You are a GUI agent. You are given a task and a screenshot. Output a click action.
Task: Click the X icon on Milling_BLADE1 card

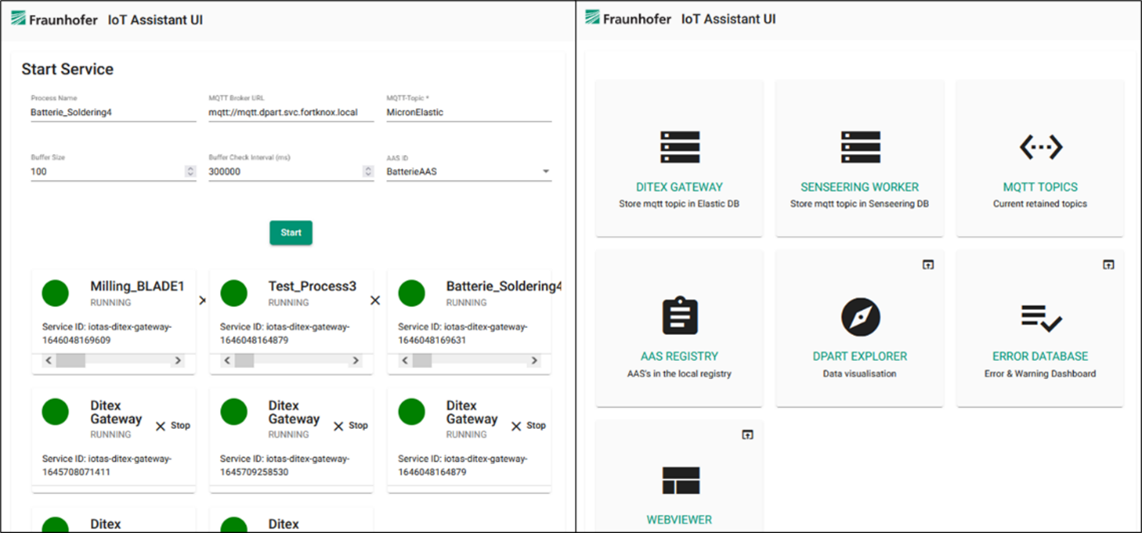[202, 300]
